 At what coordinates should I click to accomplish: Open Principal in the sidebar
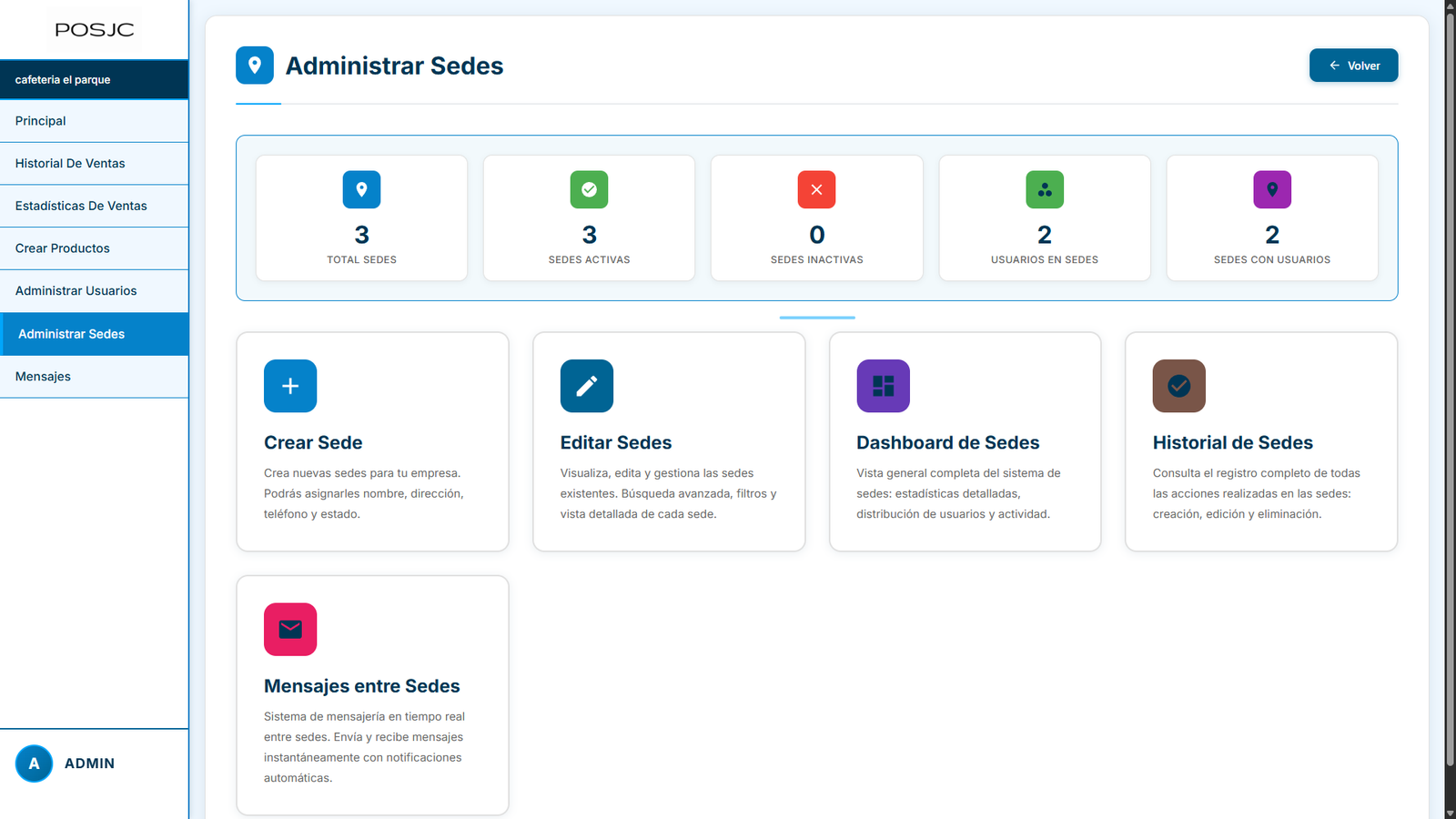coord(41,121)
